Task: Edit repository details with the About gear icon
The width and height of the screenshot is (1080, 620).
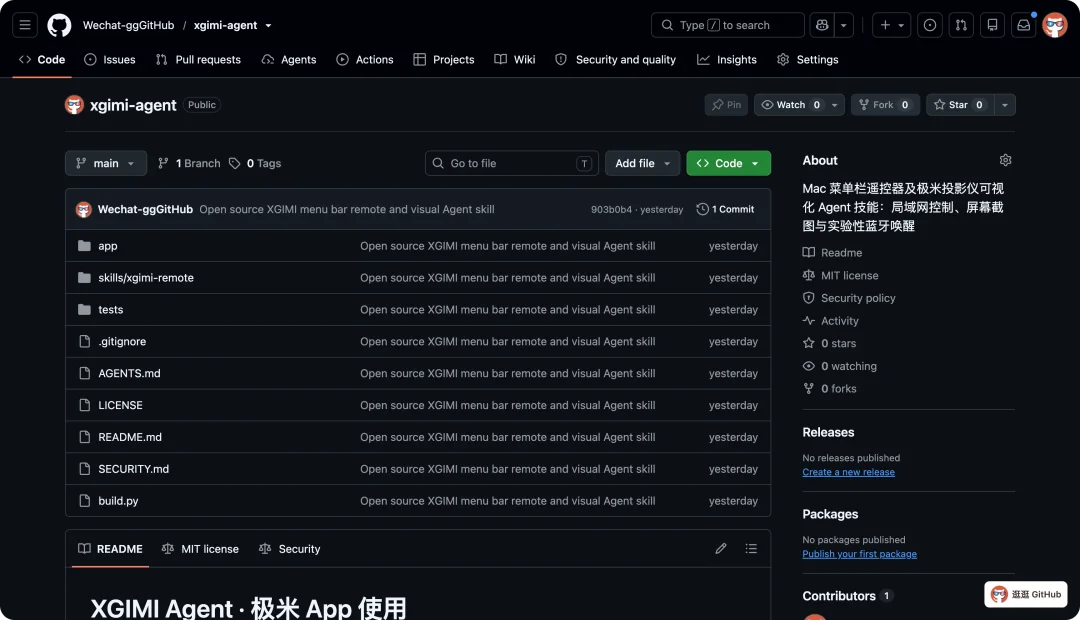Action: coord(1005,160)
